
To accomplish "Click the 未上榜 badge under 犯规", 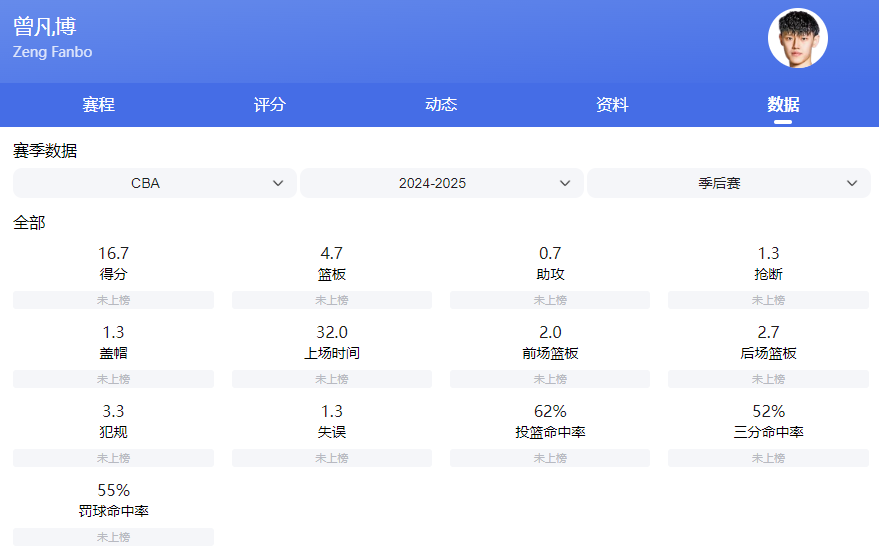I will coord(113,458).
